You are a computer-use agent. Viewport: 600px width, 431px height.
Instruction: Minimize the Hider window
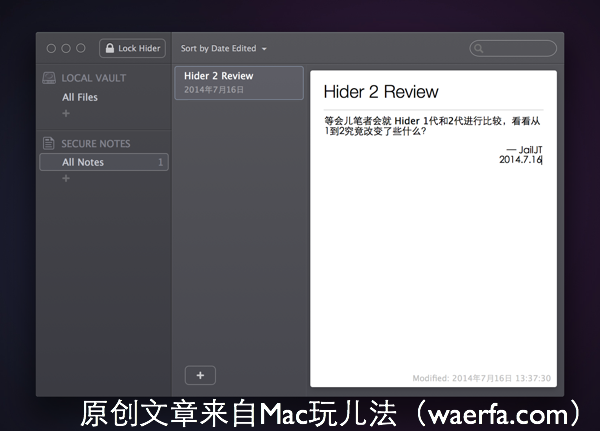point(66,48)
